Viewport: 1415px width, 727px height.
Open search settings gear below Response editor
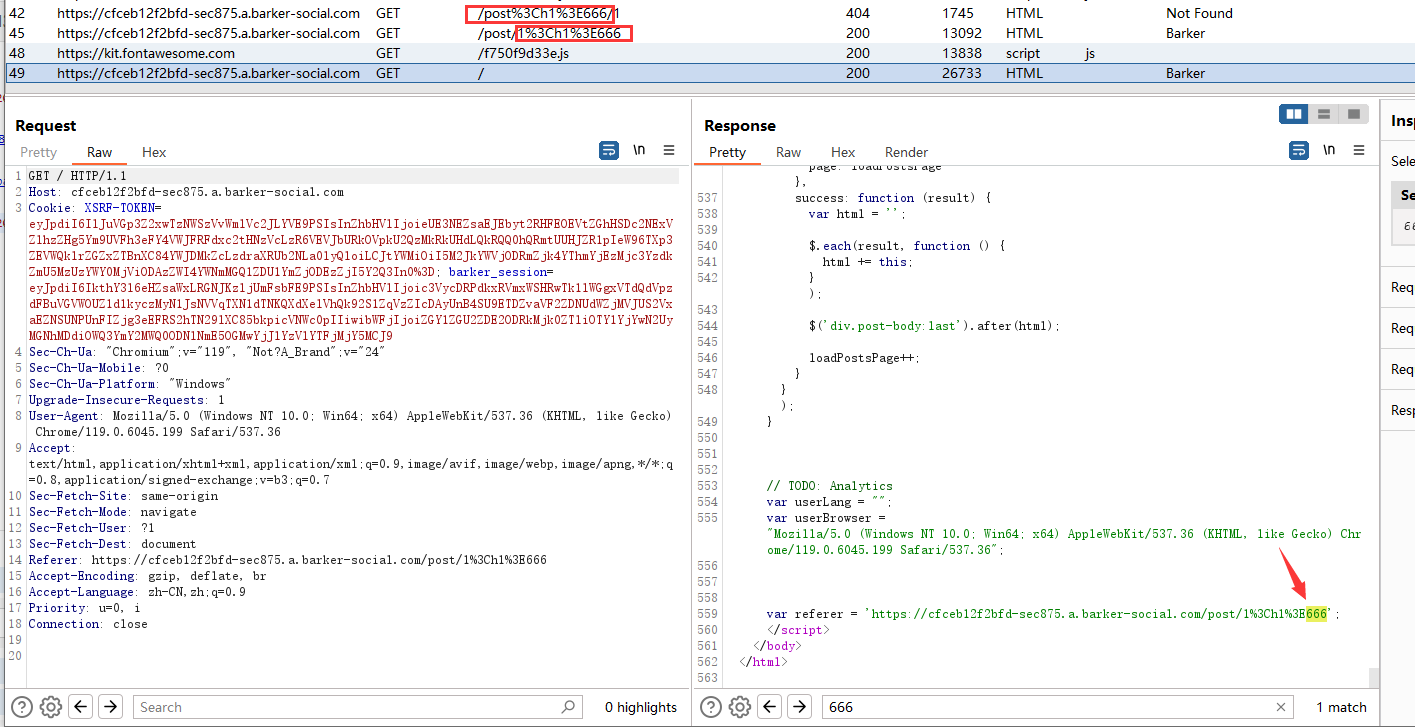pos(741,706)
